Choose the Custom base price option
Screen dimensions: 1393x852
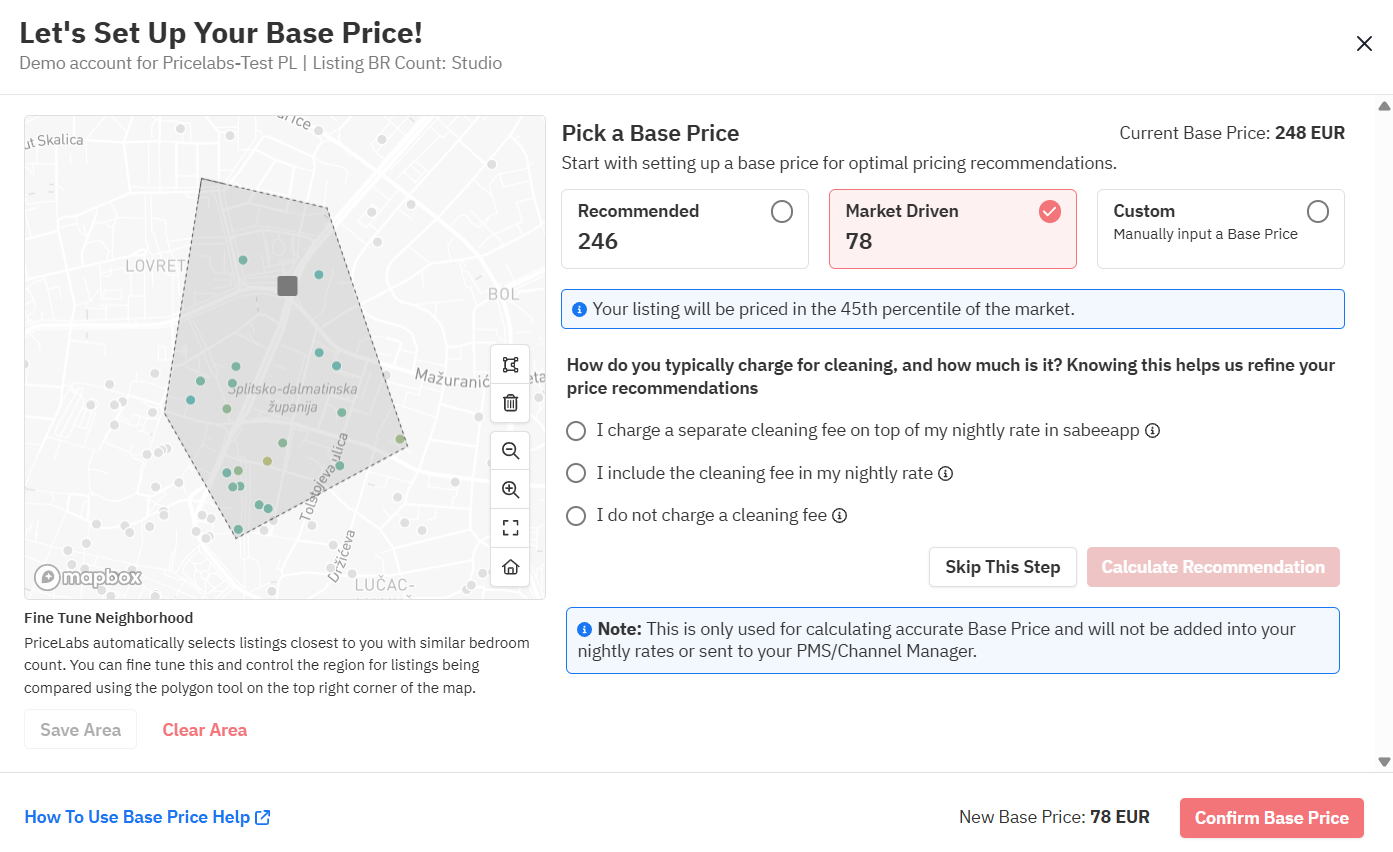1318,212
